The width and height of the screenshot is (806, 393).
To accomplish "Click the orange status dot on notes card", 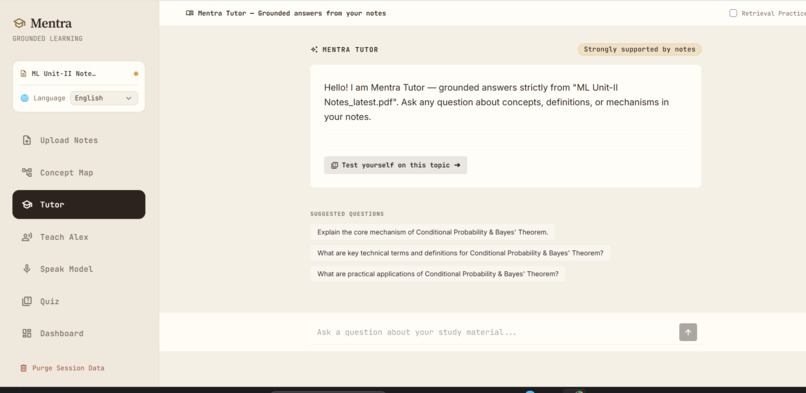I will 136,73.
